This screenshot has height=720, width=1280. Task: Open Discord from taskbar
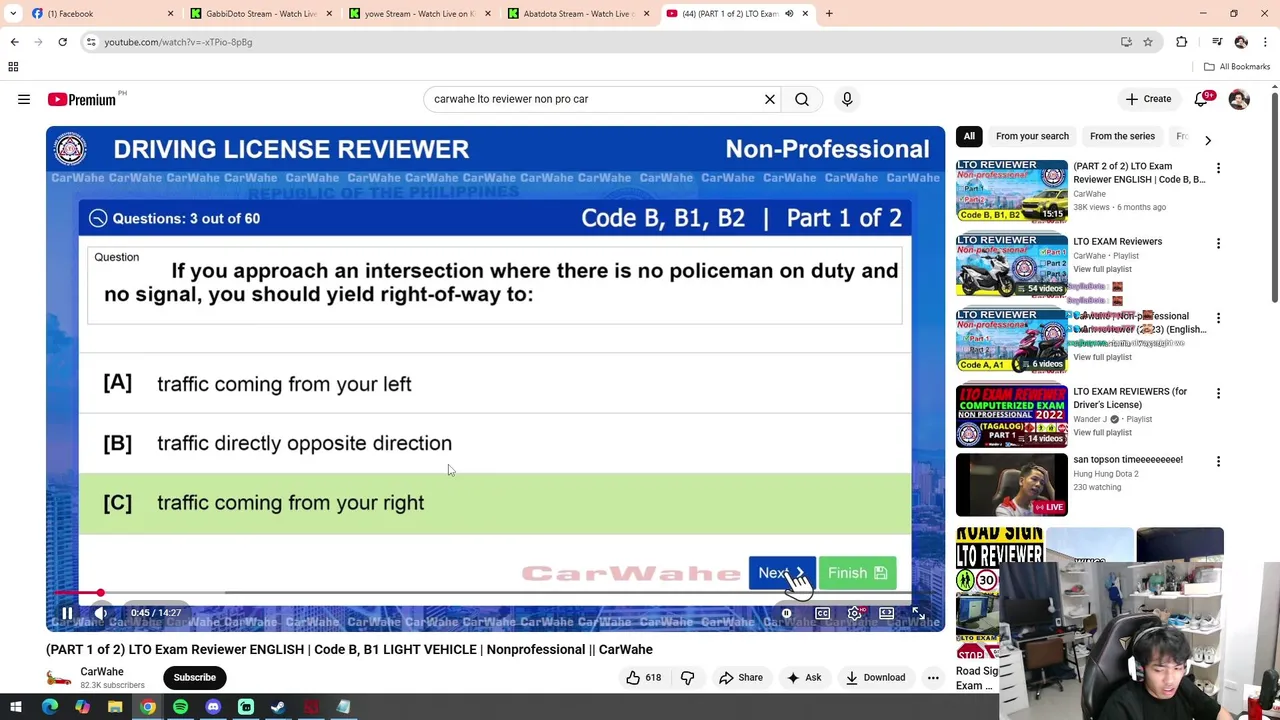(213, 708)
